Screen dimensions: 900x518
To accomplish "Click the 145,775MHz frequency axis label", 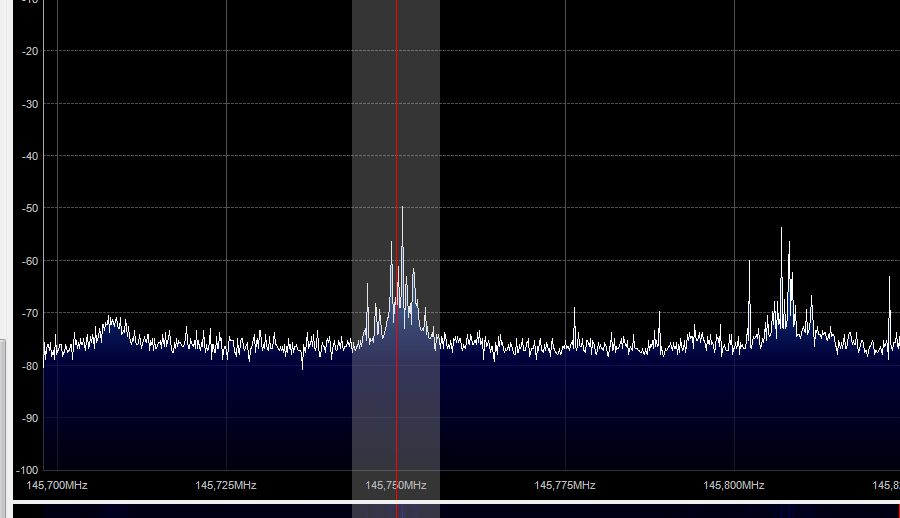I will (x=565, y=485).
